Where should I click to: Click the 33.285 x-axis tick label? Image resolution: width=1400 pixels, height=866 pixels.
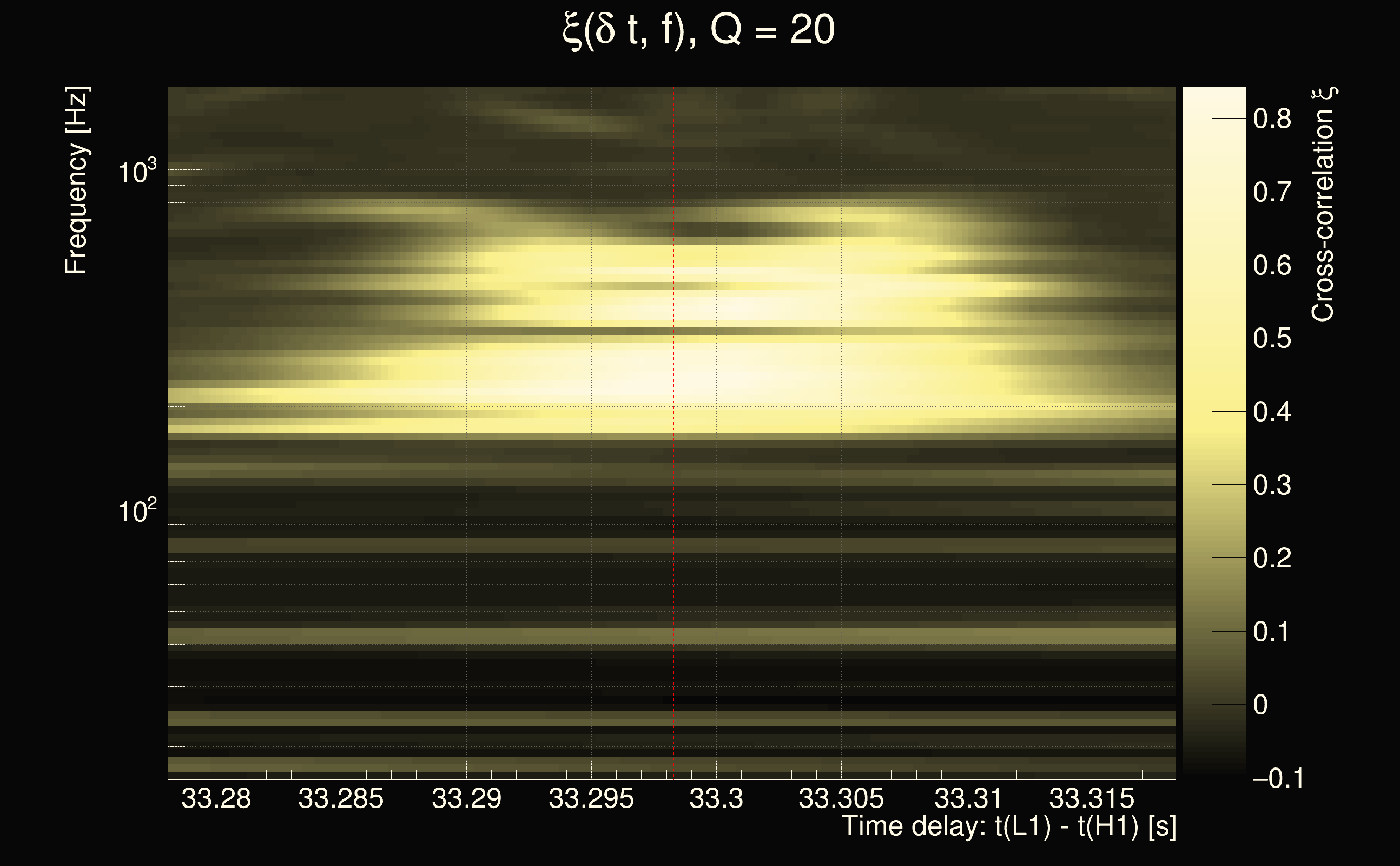click(341, 798)
